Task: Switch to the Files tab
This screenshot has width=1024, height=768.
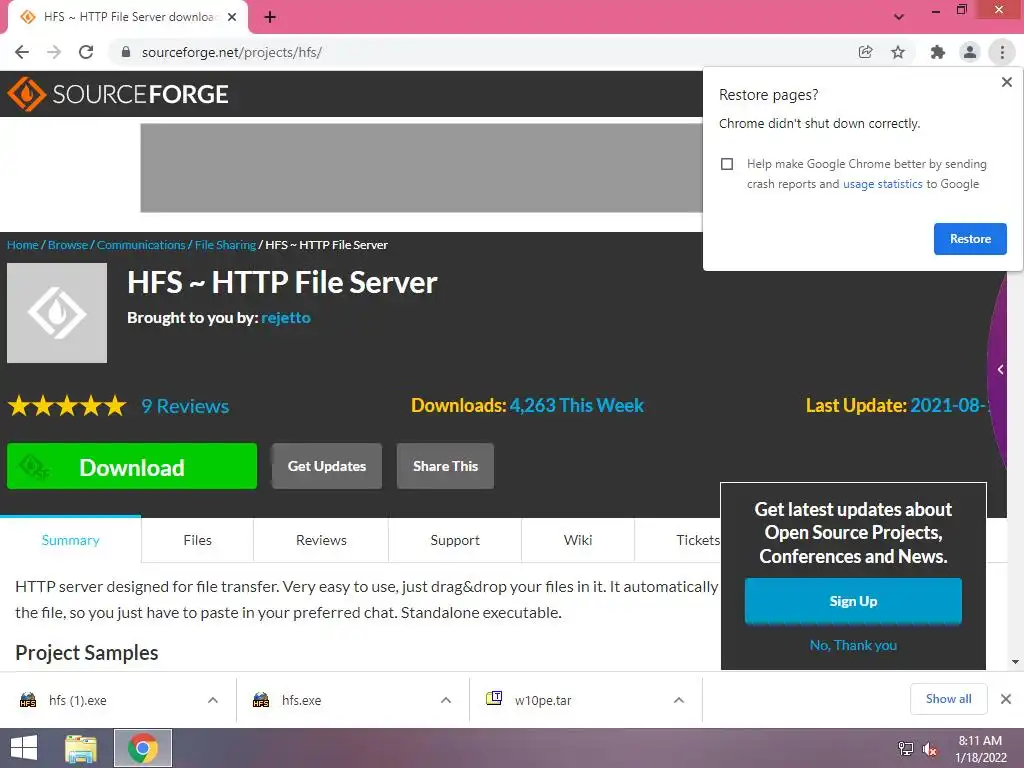Action: [x=197, y=540]
